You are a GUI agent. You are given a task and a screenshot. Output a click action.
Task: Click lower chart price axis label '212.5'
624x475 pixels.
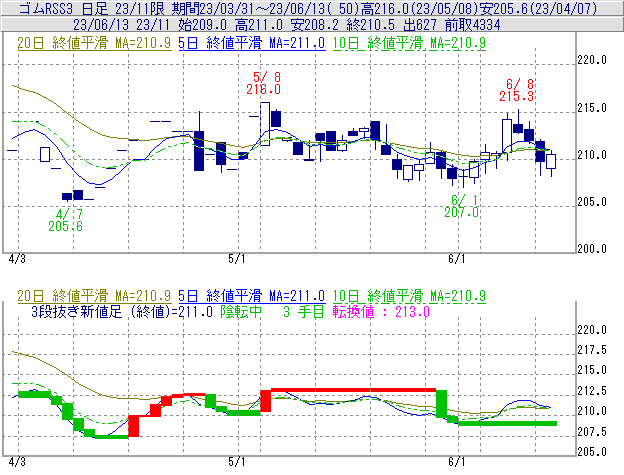(592, 391)
